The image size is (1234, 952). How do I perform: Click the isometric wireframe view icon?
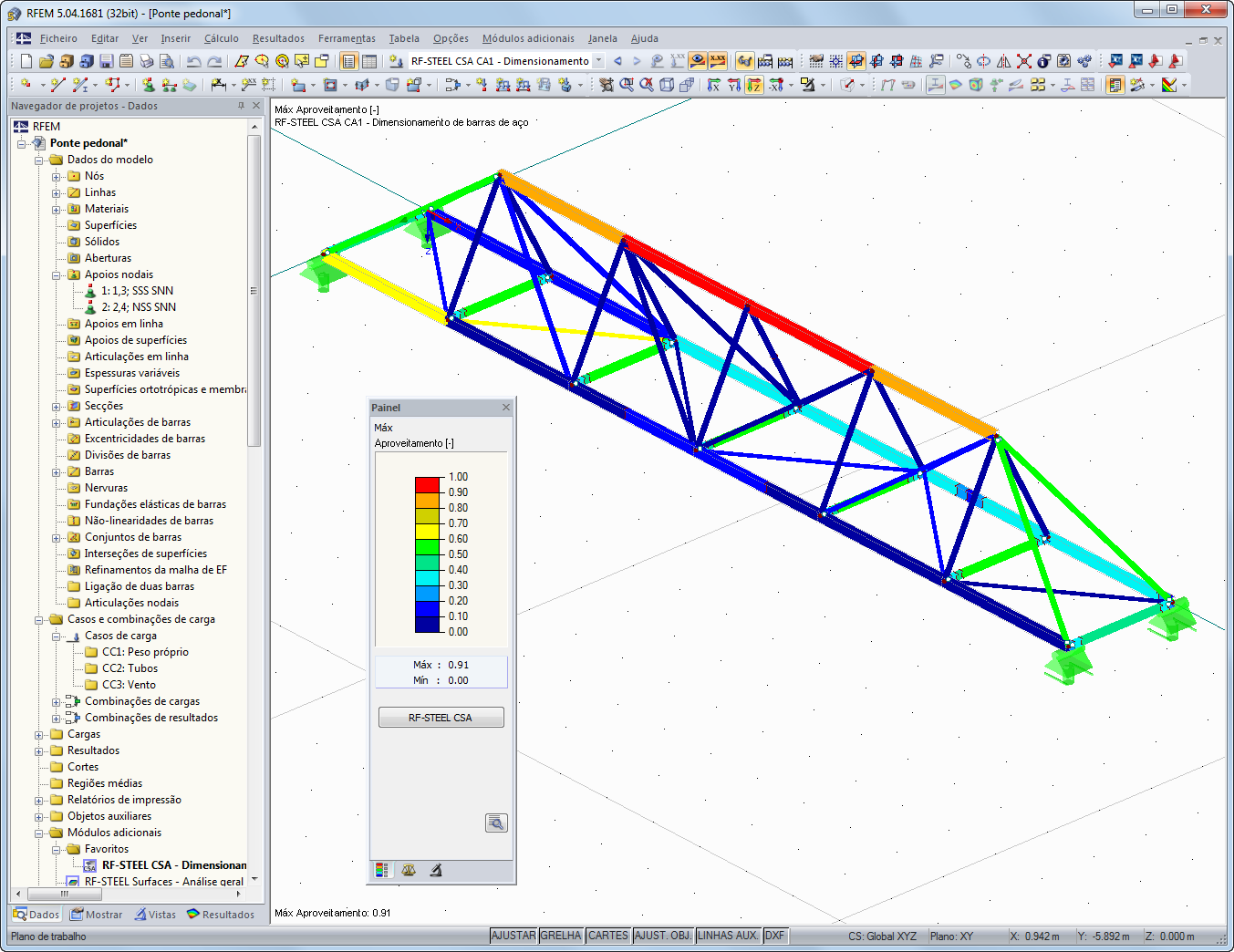[667, 85]
